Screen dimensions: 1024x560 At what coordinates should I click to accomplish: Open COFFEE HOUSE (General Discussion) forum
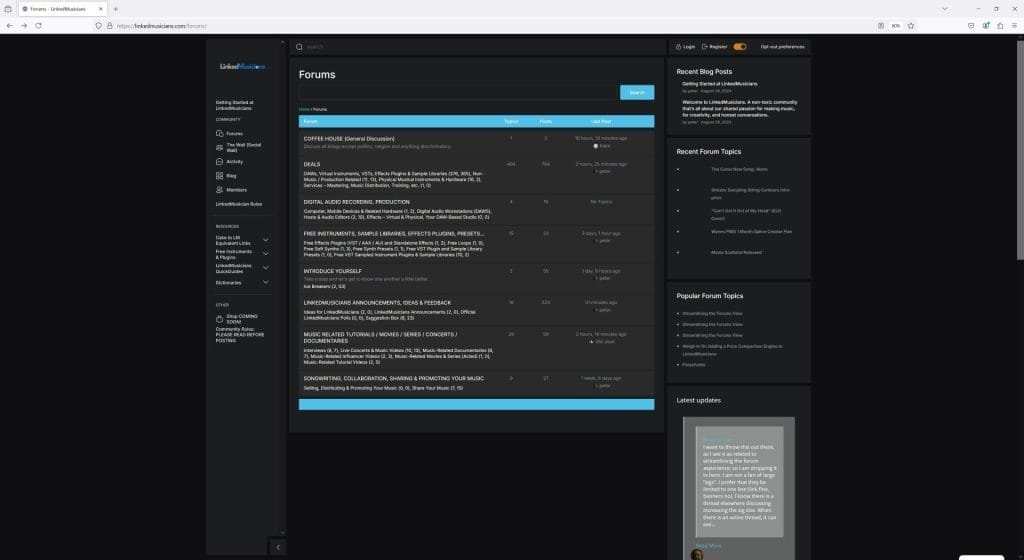(349, 138)
